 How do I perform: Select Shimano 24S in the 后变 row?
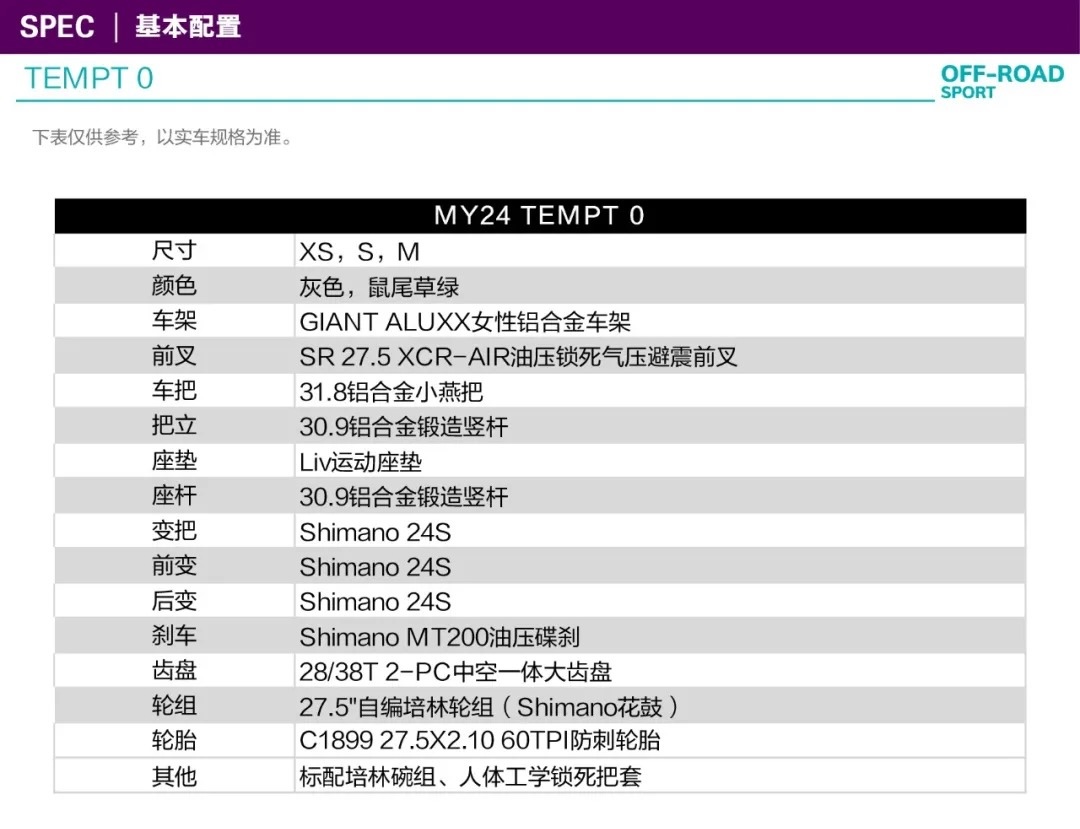tap(375, 602)
